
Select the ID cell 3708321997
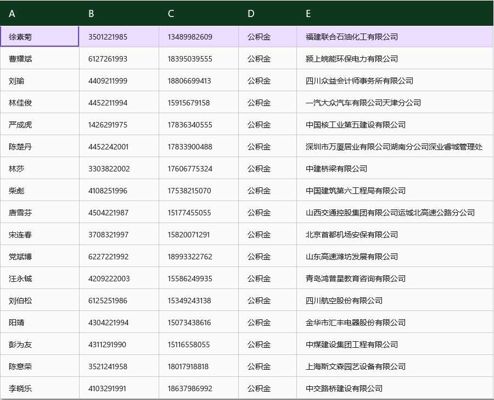[119, 235]
